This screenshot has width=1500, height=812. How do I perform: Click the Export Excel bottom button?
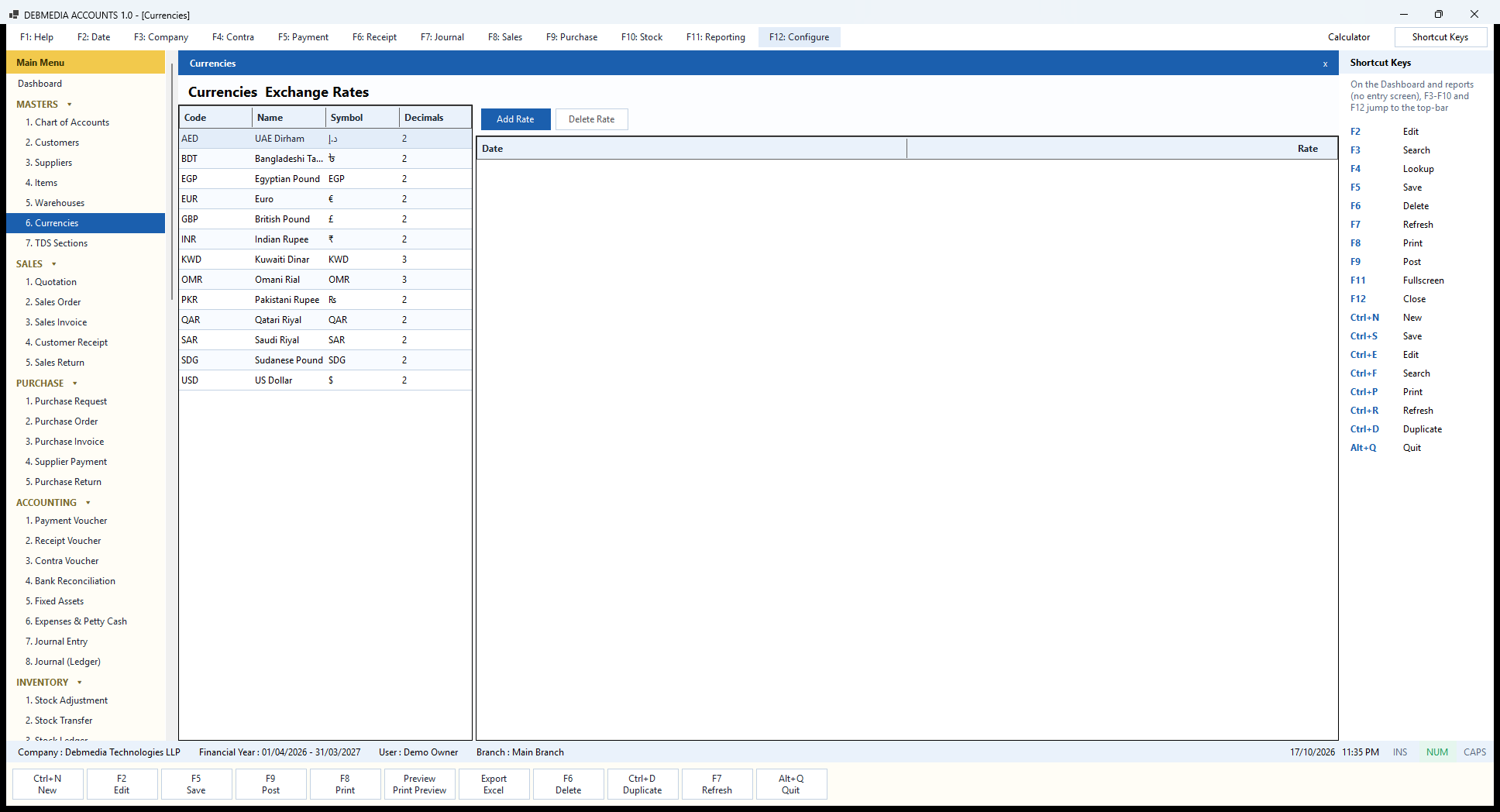tap(494, 784)
